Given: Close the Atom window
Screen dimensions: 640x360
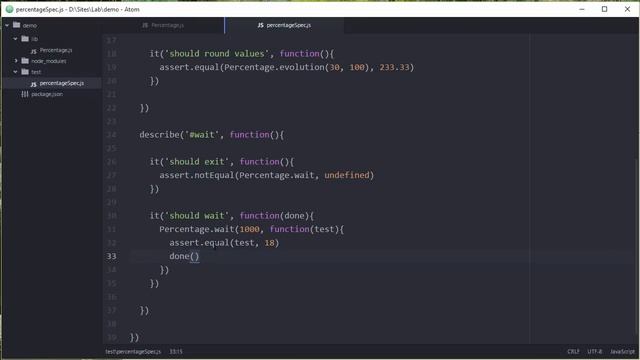Looking at the screenshot, I should point(627,9).
